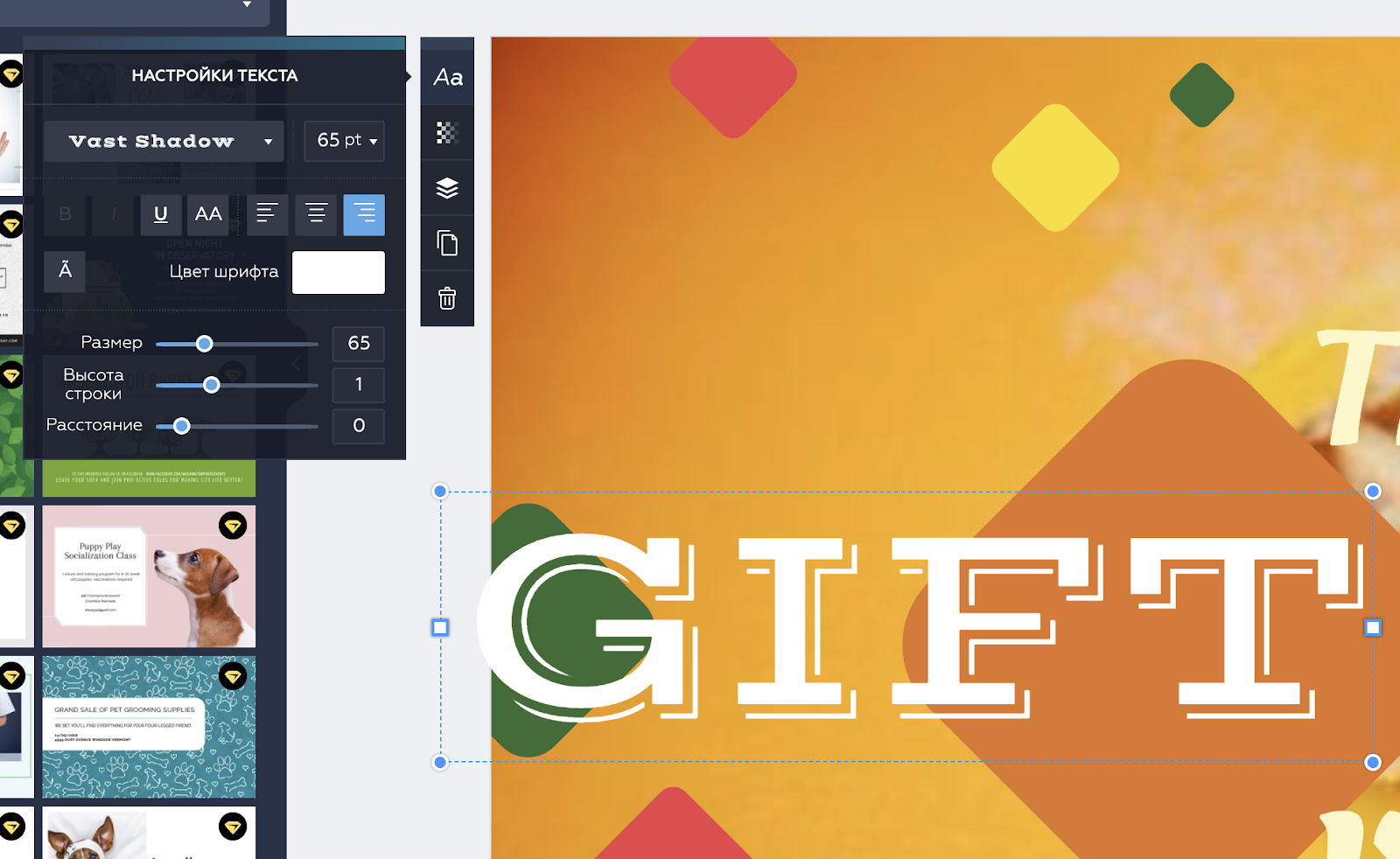Open the Цвет шрифта white color swatch
Image resolution: width=1400 pixels, height=859 pixels.
tap(339, 272)
